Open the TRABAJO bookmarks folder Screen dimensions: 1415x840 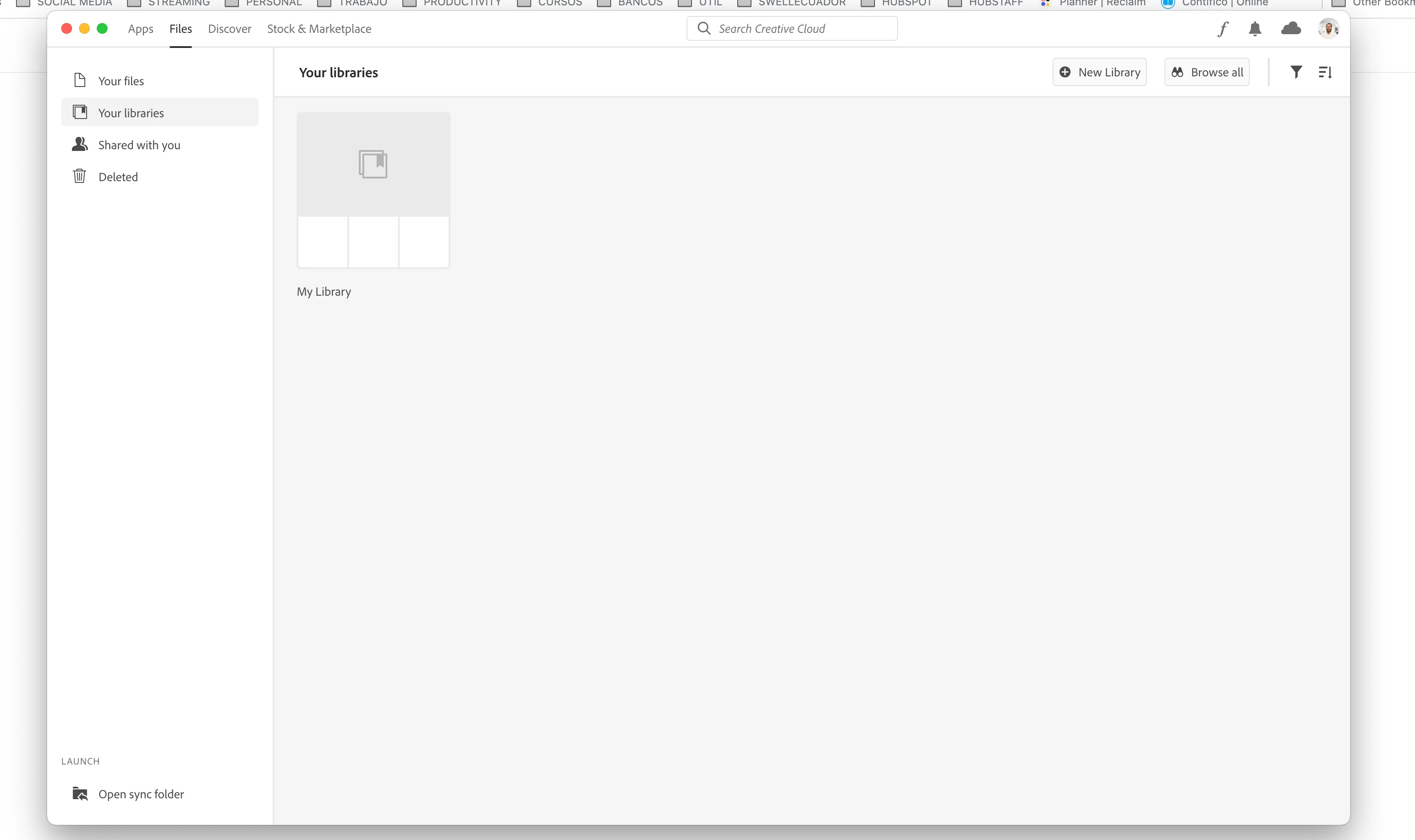click(362, 4)
